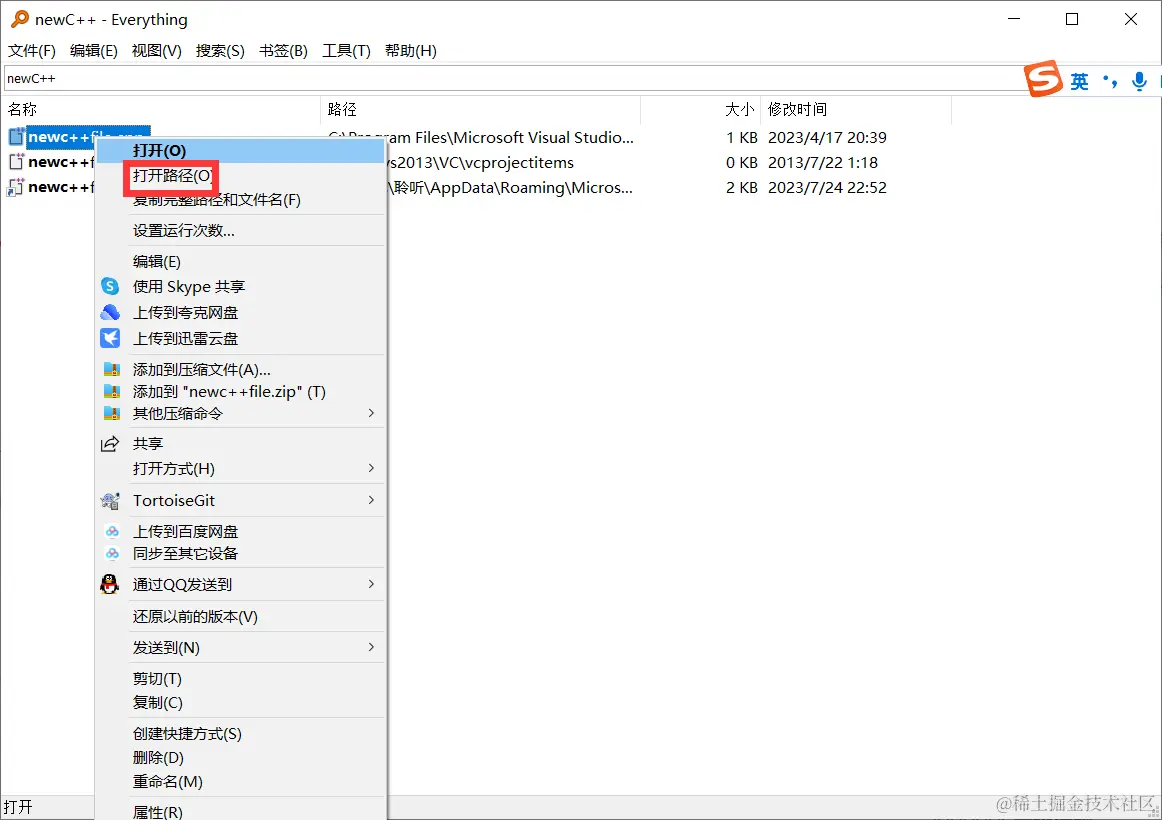Click file icon of the 2013/7/22 result

16,161
